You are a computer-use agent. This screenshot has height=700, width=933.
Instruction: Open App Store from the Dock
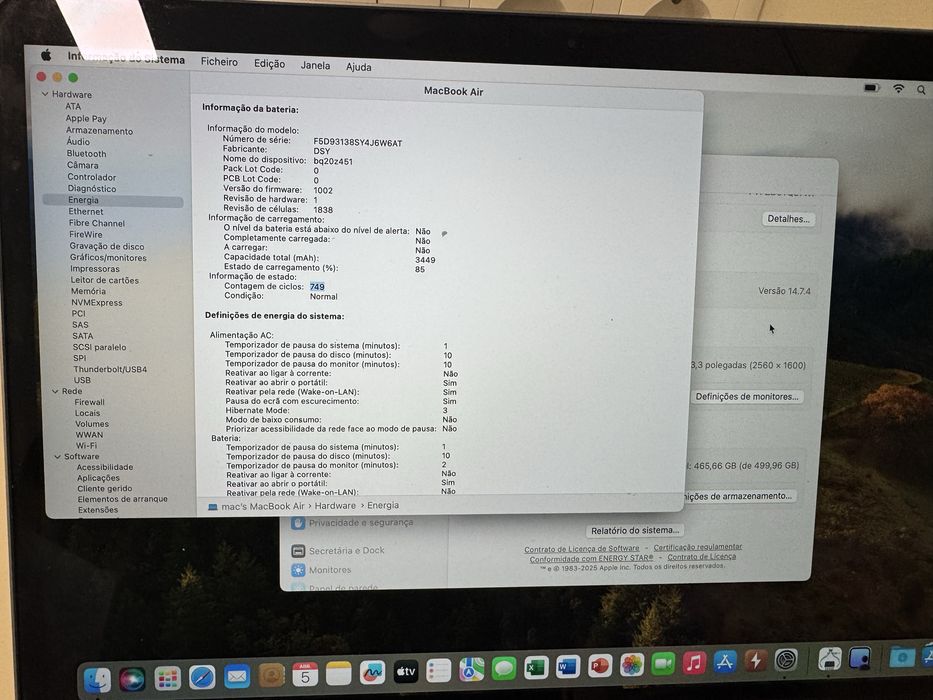point(725,661)
